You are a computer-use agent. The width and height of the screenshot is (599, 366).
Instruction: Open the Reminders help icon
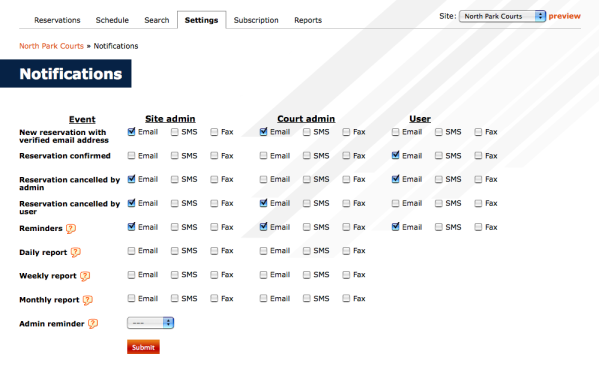tap(71, 228)
